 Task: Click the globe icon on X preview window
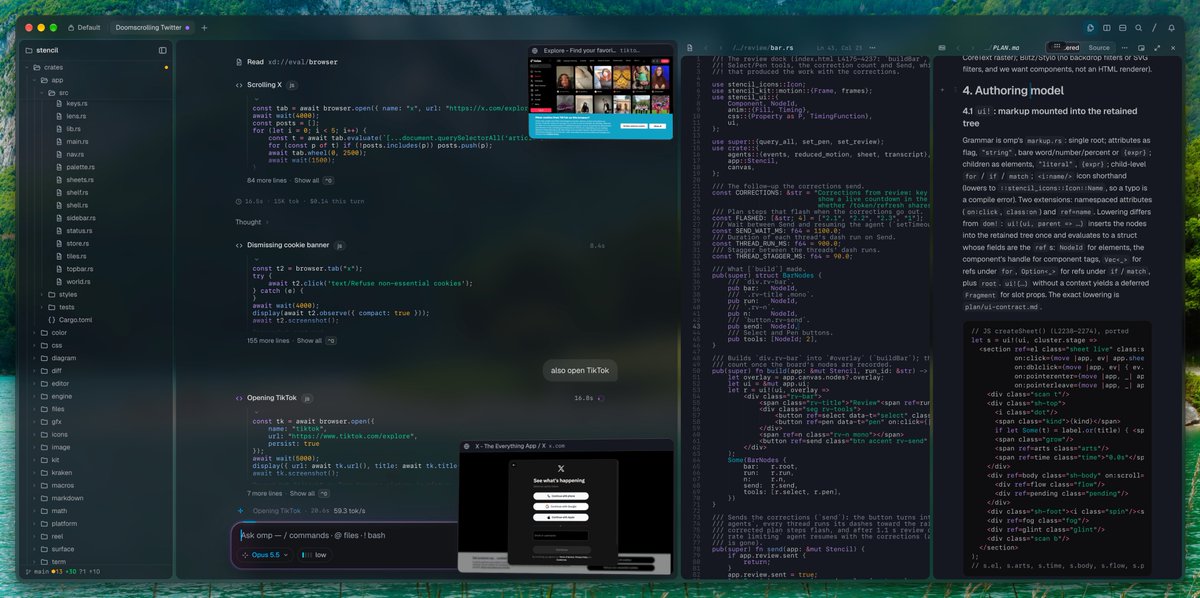pyautogui.click(x=466, y=445)
